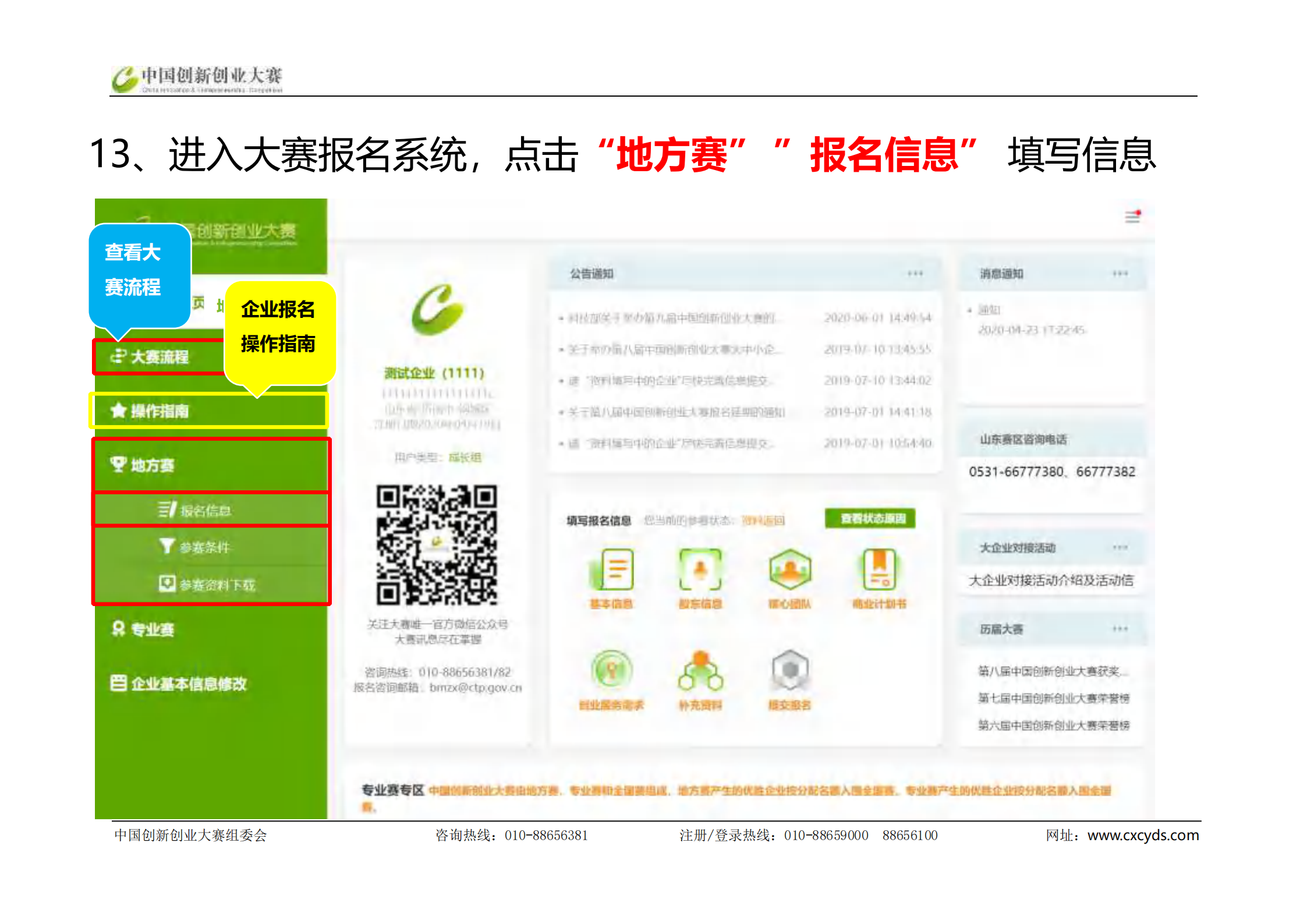Select 操作指南 in the sidebar
This screenshot has height=924, width=1307.
click(159, 411)
